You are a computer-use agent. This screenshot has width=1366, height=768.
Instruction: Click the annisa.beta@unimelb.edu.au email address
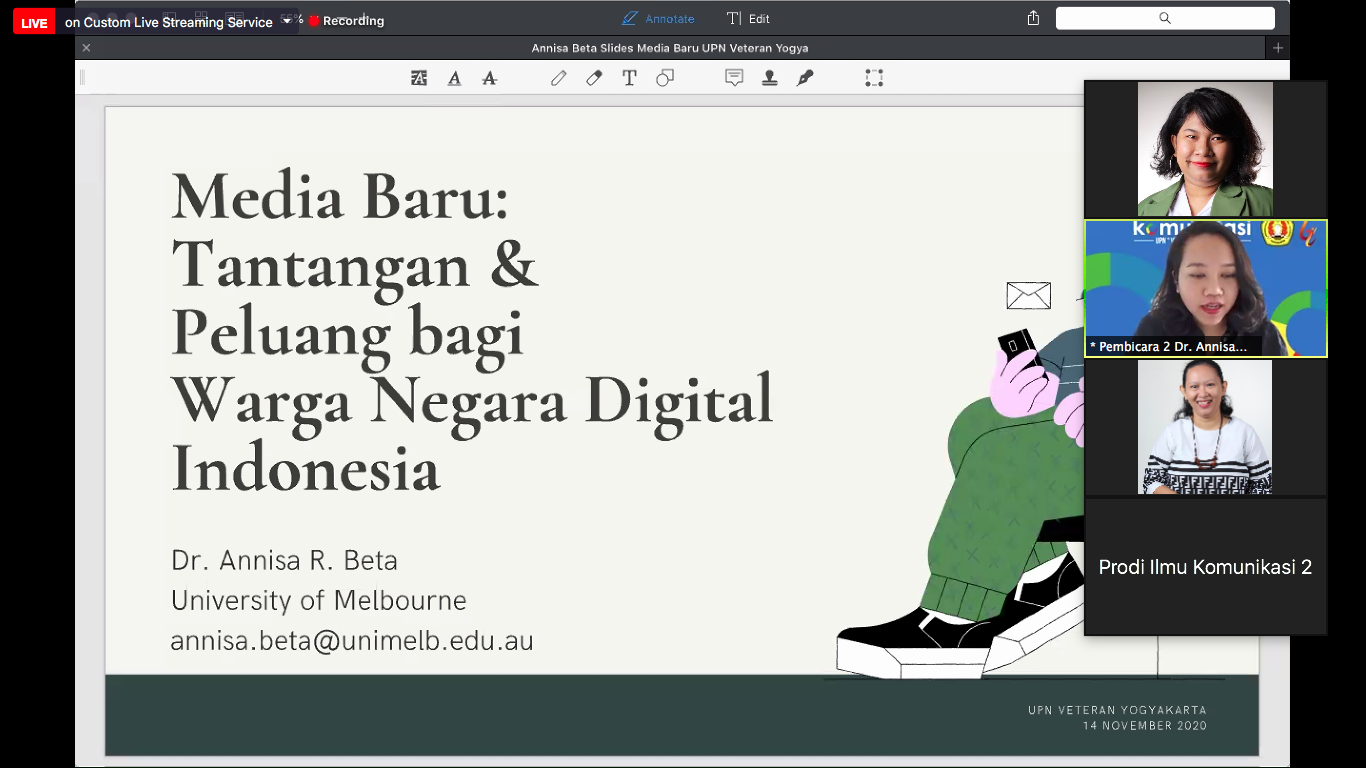(352, 640)
